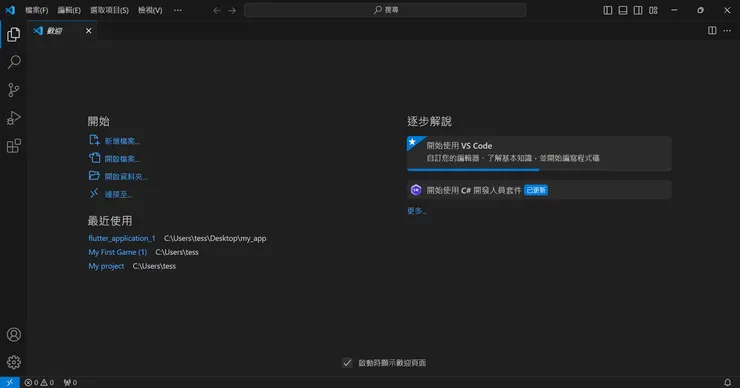The width and height of the screenshot is (740, 388).
Task: Click the remote window indicator in status bar
Action: click(x=9, y=382)
